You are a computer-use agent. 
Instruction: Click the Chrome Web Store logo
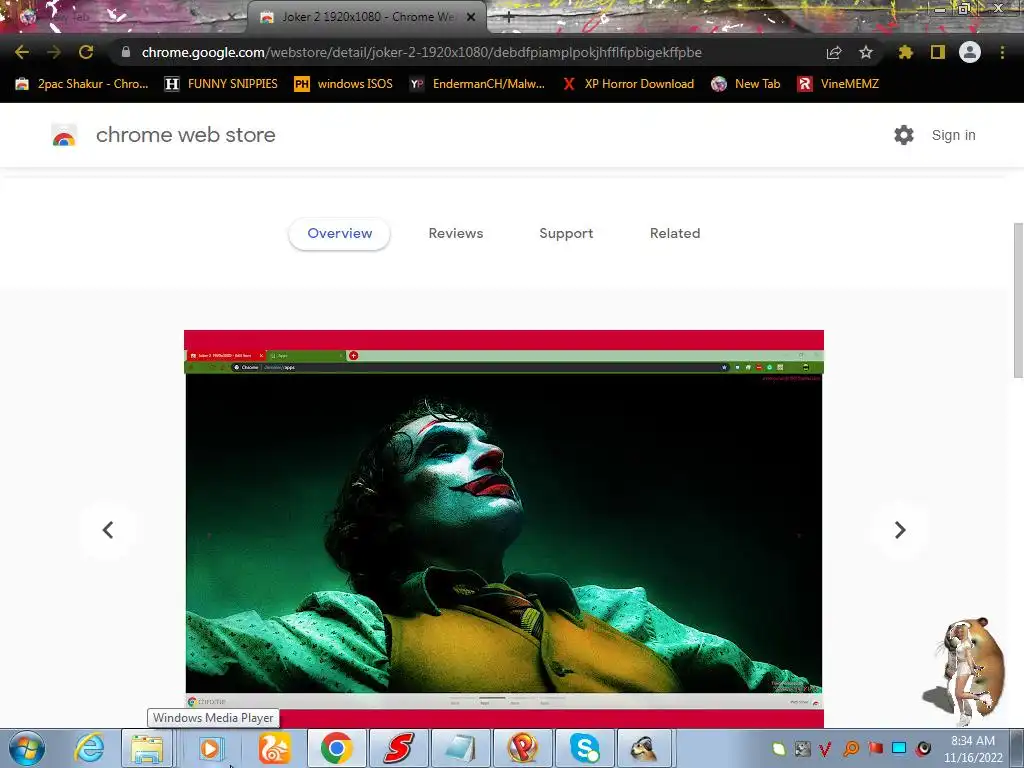click(x=64, y=135)
